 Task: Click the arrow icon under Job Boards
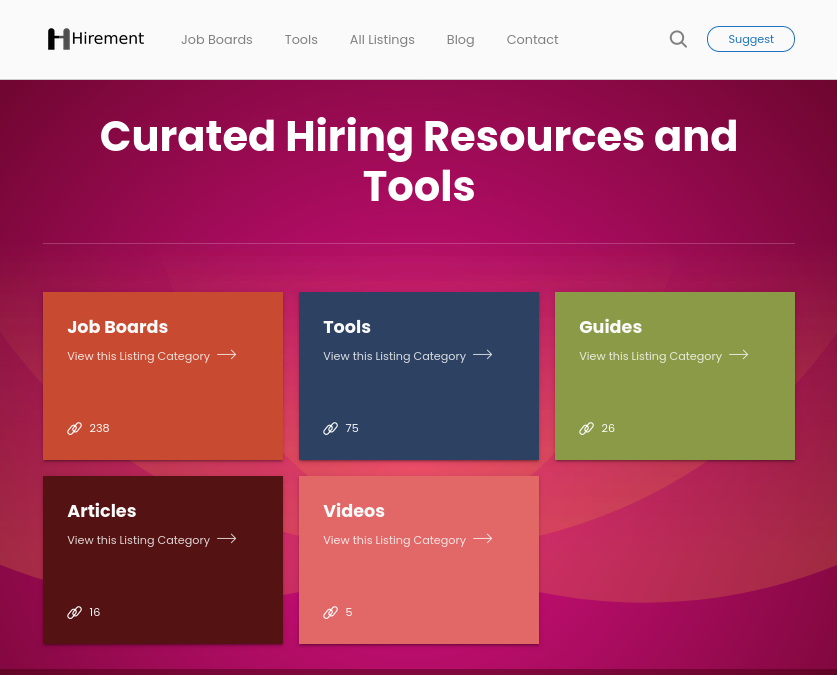coord(227,355)
